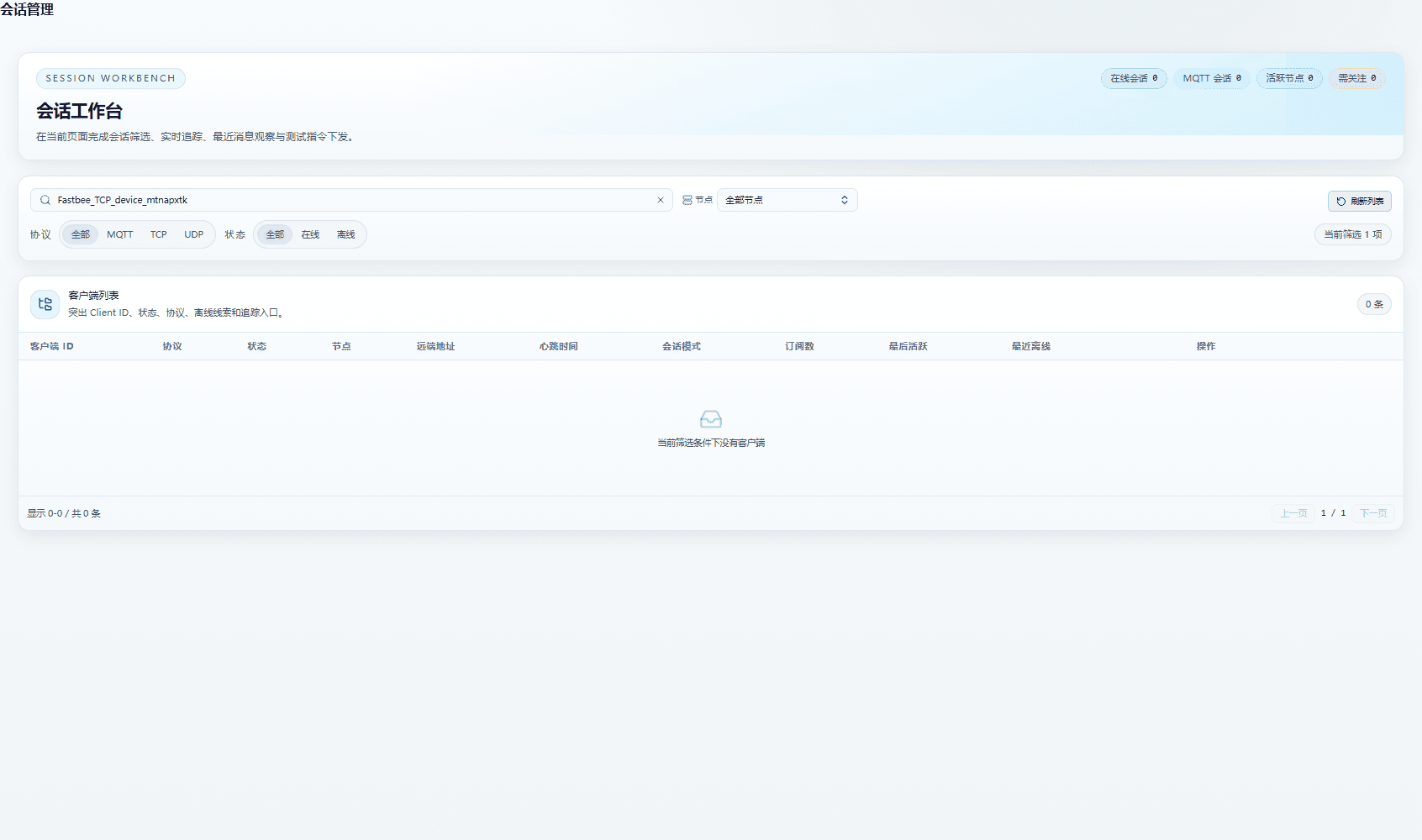The image size is (1422, 840).
Task: Filter status by 在线
Action: (311, 234)
